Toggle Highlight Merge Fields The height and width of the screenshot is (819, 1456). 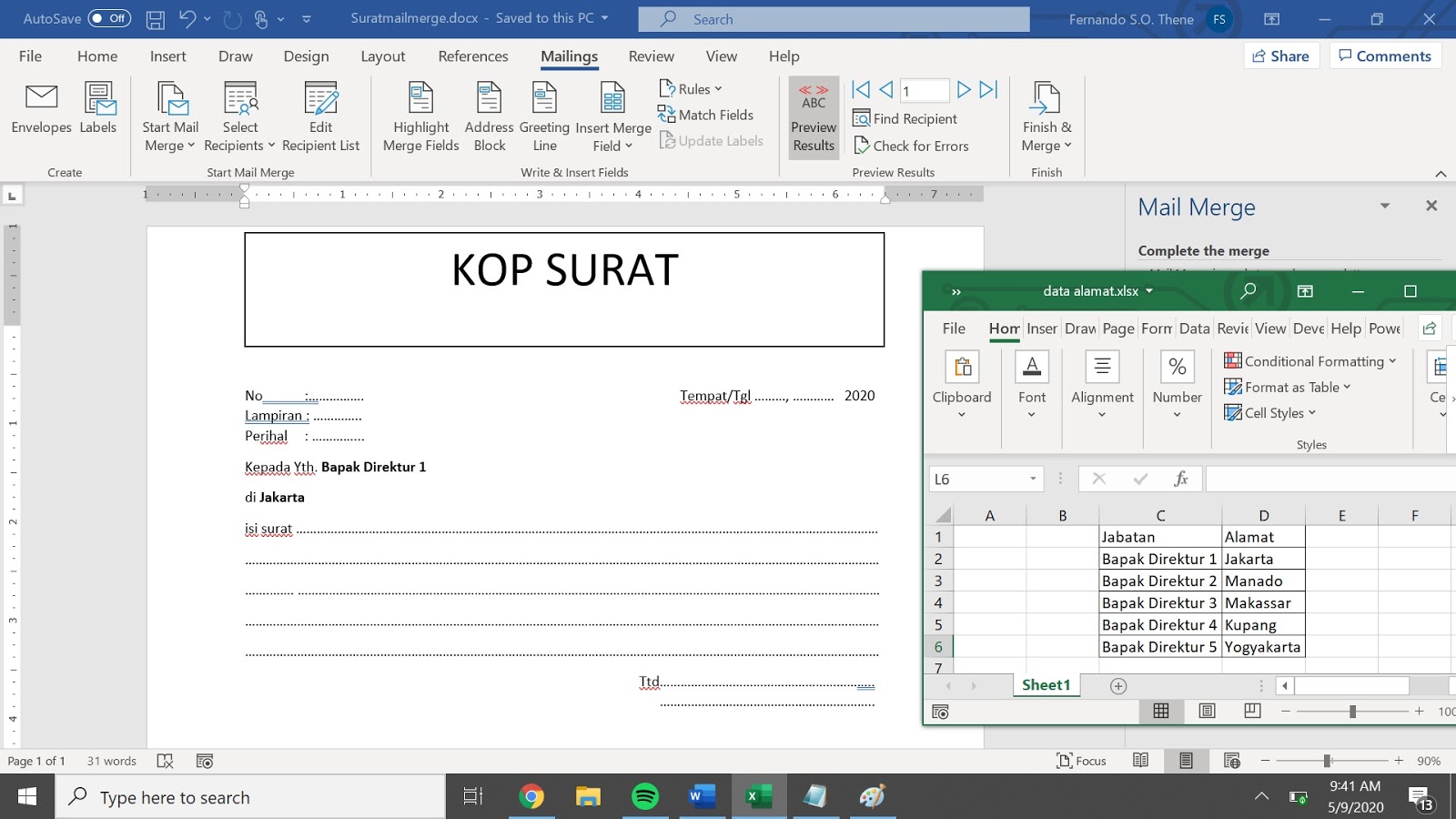click(x=420, y=116)
